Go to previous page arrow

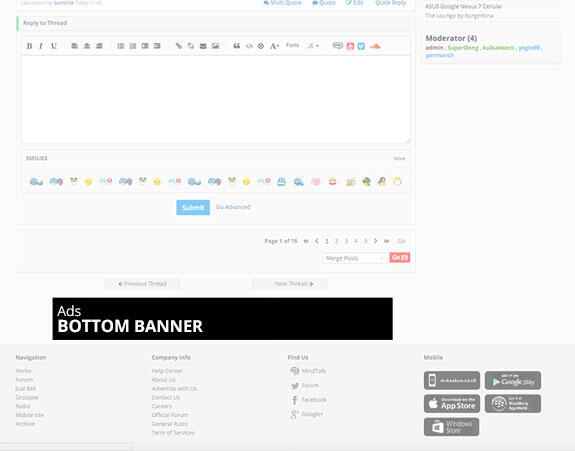[x=317, y=241]
